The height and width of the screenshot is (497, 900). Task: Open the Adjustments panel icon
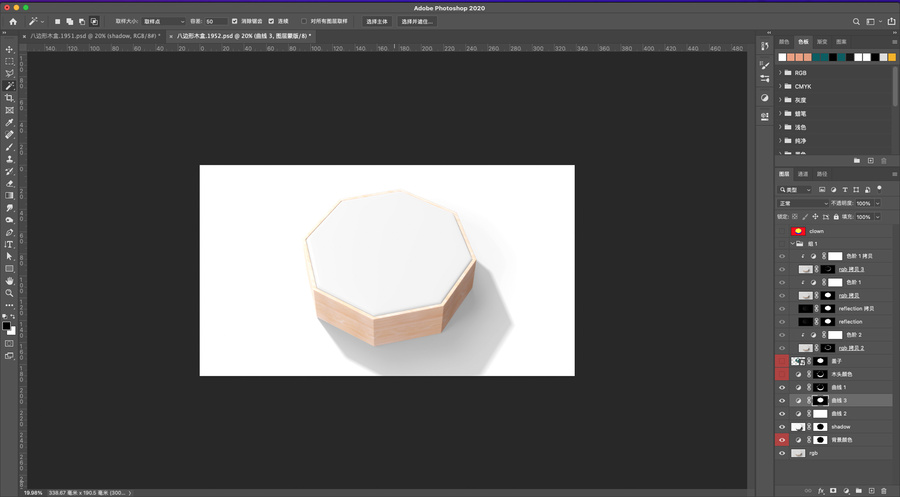point(765,98)
